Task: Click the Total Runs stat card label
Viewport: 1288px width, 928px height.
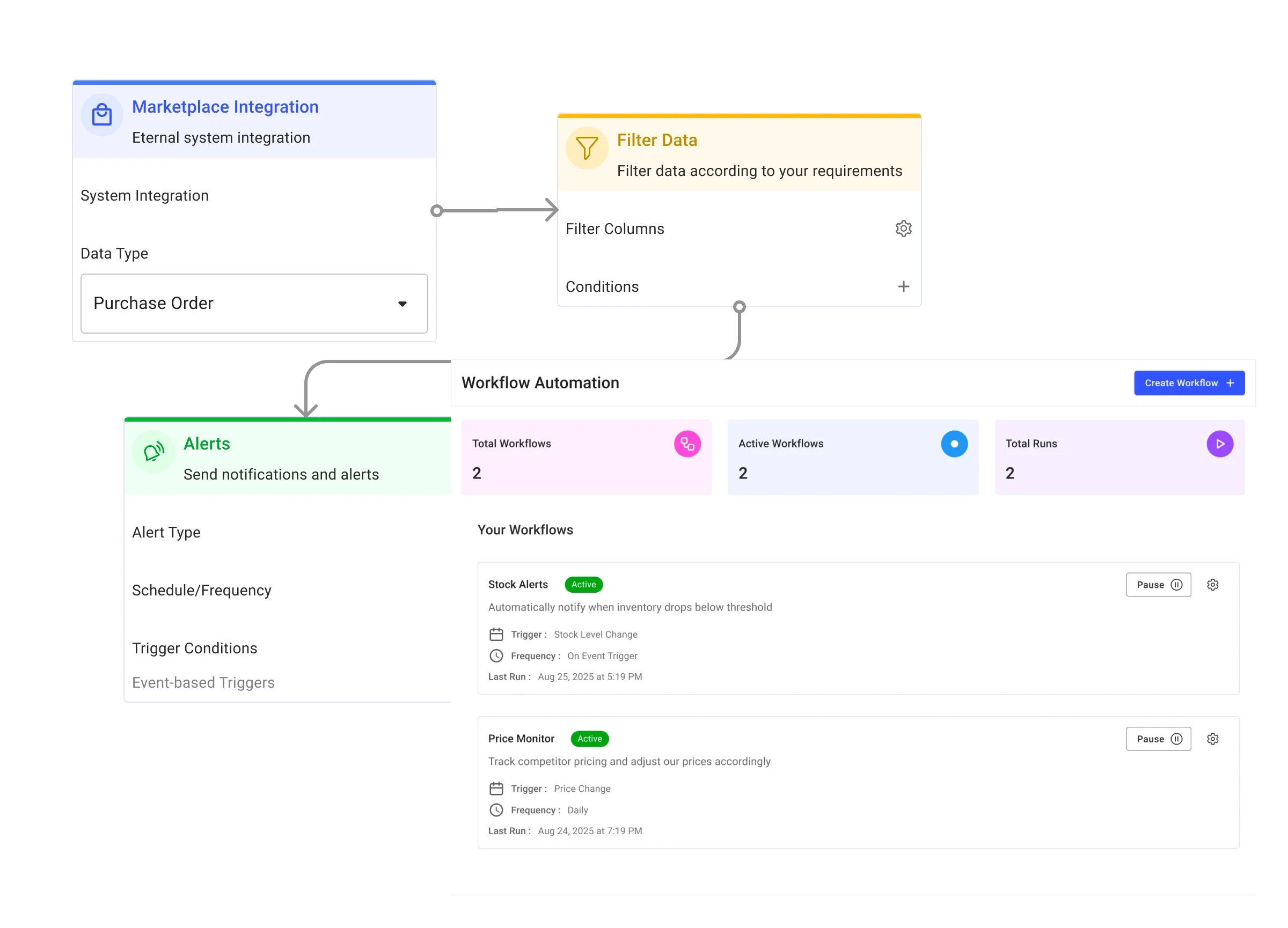Action: [1031, 444]
